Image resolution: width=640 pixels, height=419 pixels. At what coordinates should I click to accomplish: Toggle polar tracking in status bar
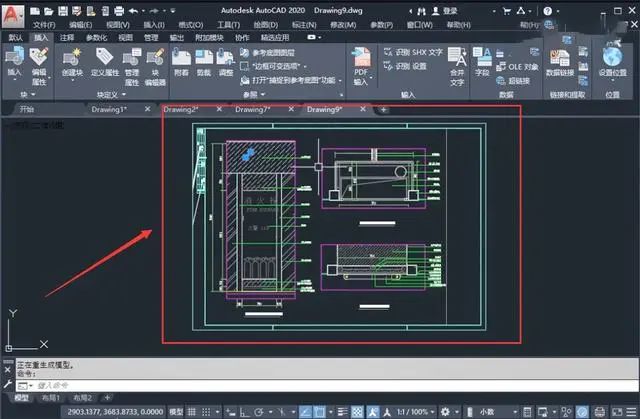point(258,412)
